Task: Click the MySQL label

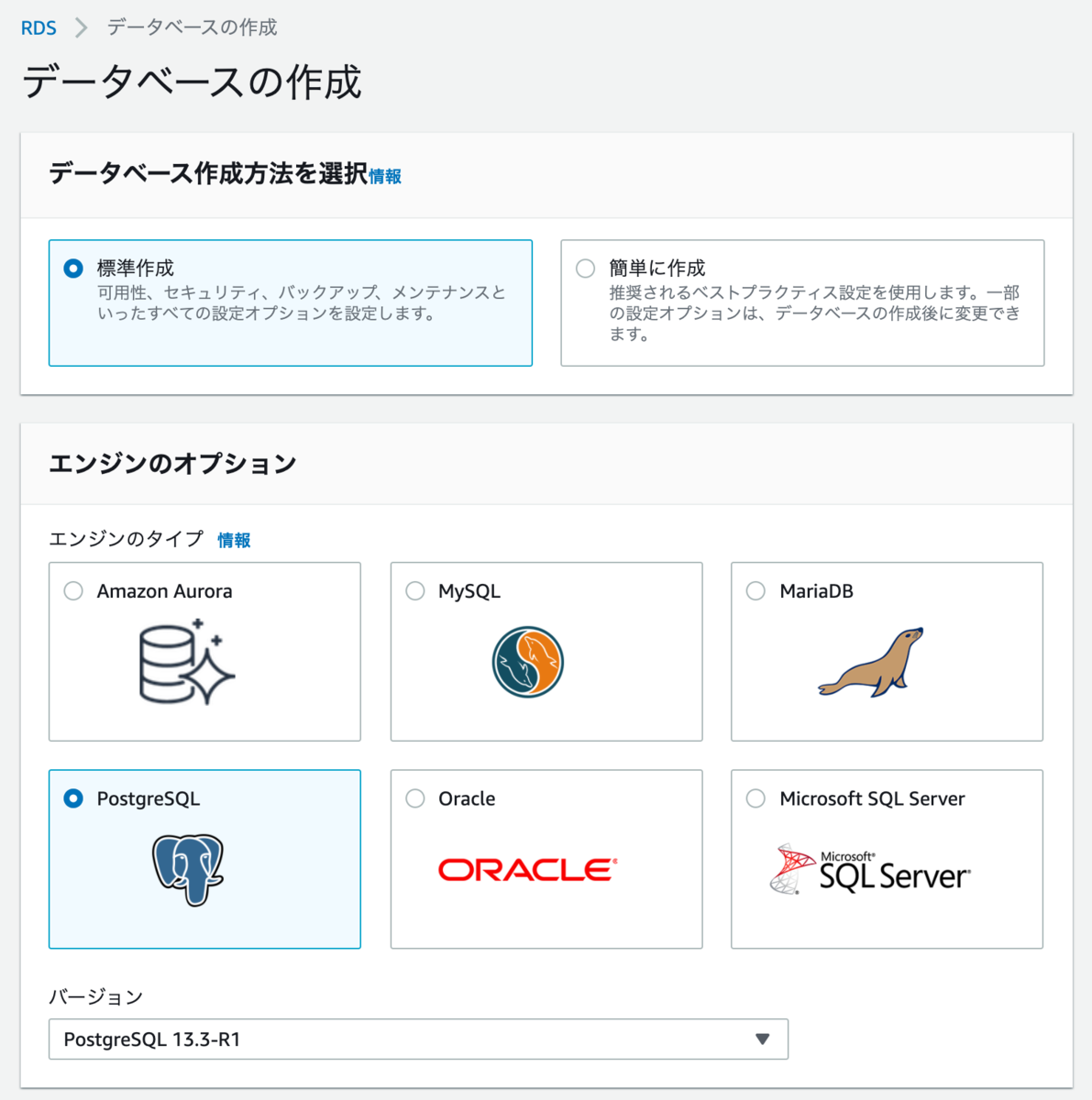Action: click(469, 591)
